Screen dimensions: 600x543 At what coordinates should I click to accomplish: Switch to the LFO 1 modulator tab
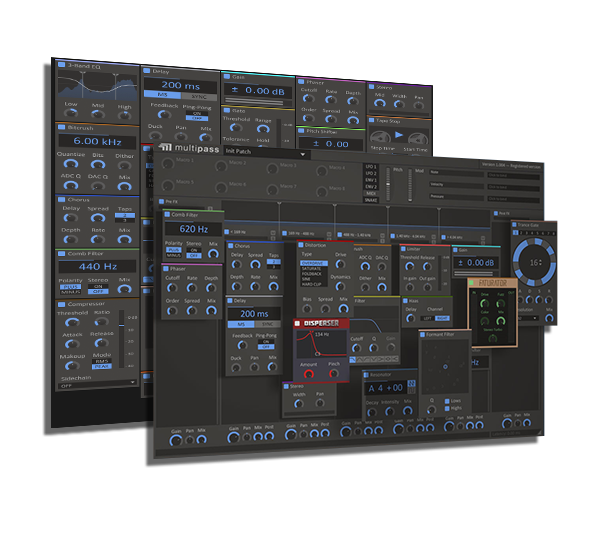[371, 167]
